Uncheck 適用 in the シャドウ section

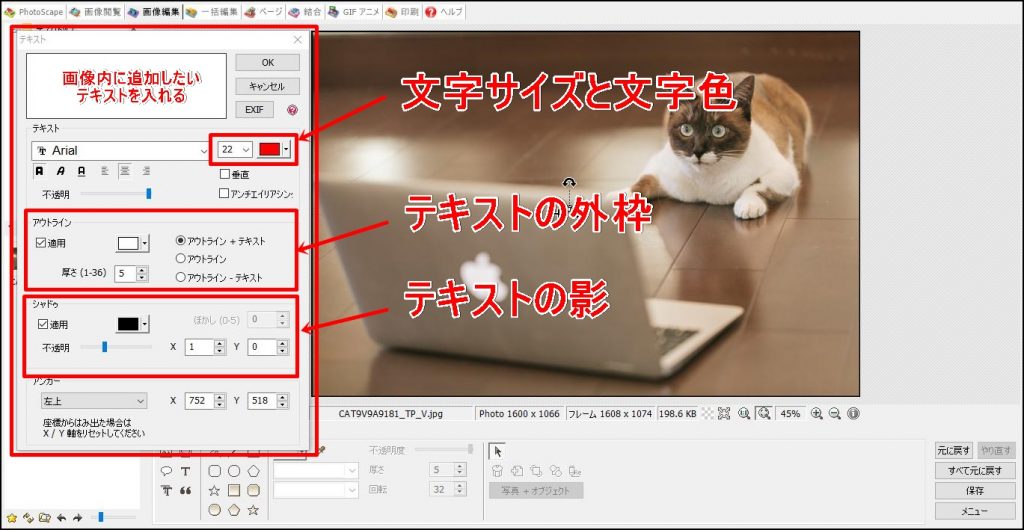[x=42, y=324]
